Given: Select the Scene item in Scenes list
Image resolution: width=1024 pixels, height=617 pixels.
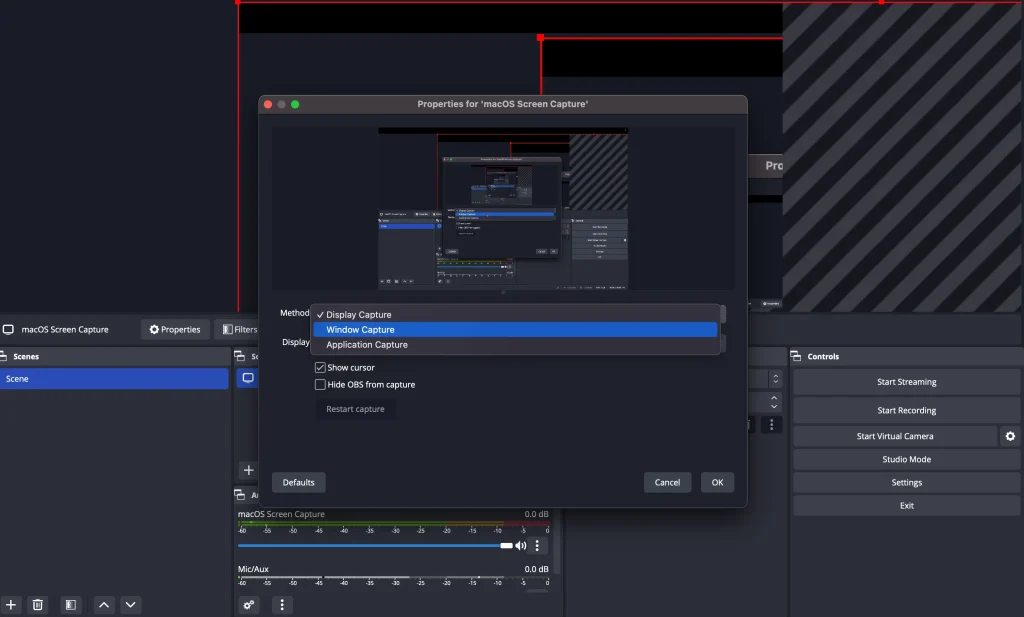Looking at the screenshot, I should pos(114,379).
